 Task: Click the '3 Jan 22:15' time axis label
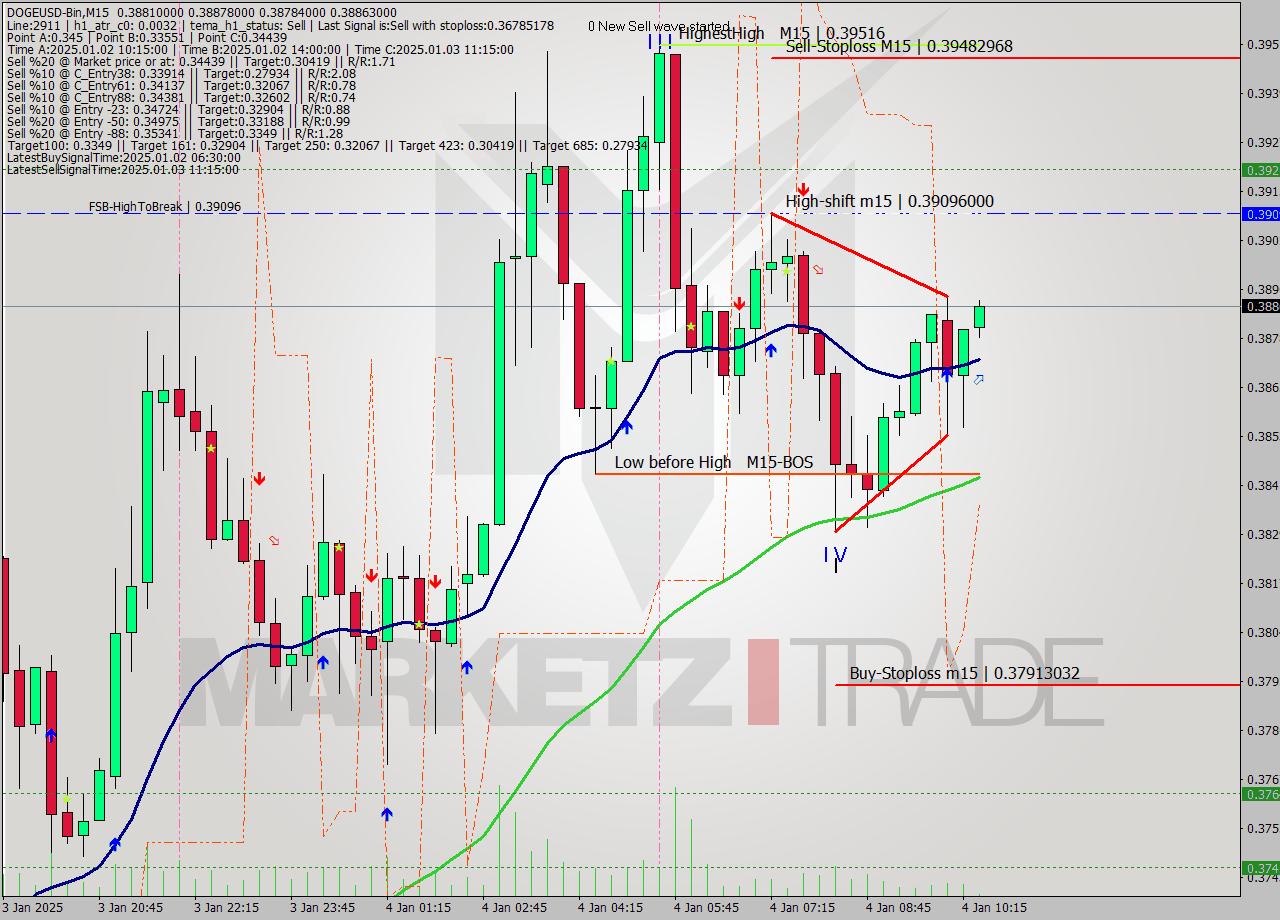[x=227, y=908]
